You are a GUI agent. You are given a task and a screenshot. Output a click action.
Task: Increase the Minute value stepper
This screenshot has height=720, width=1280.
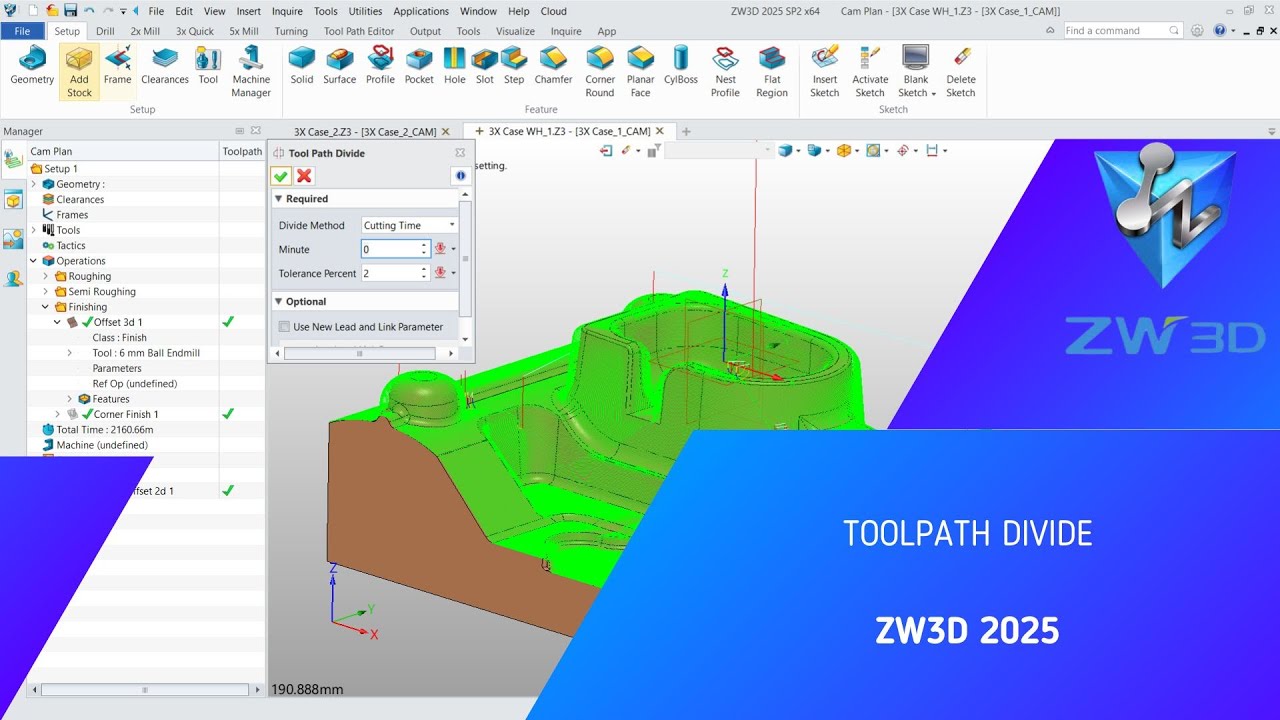click(424, 245)
